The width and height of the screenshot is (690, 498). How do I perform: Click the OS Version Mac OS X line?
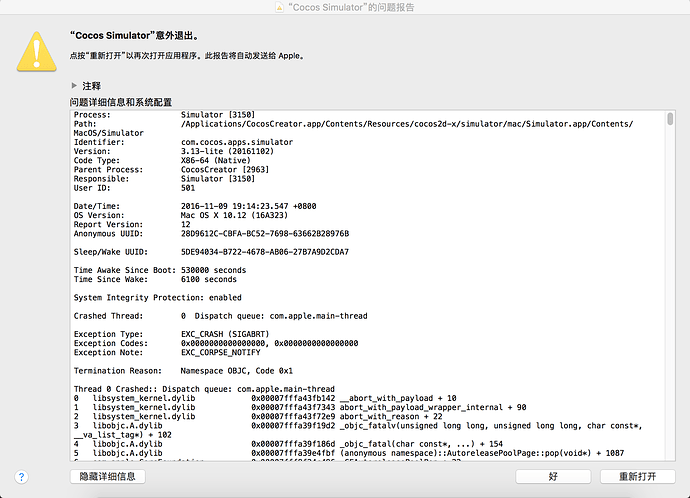point(180,215)
